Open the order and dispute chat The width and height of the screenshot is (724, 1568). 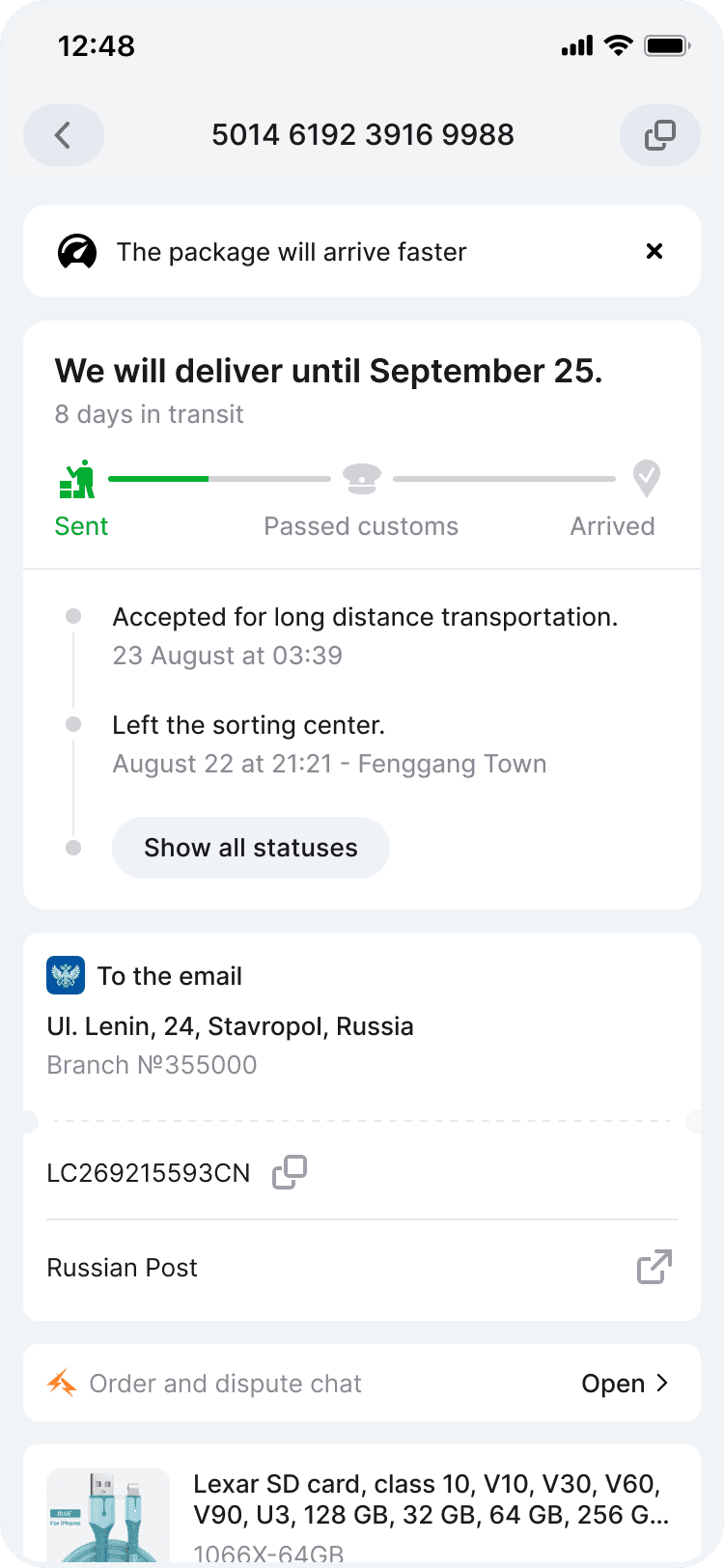tap(625, 1383)
